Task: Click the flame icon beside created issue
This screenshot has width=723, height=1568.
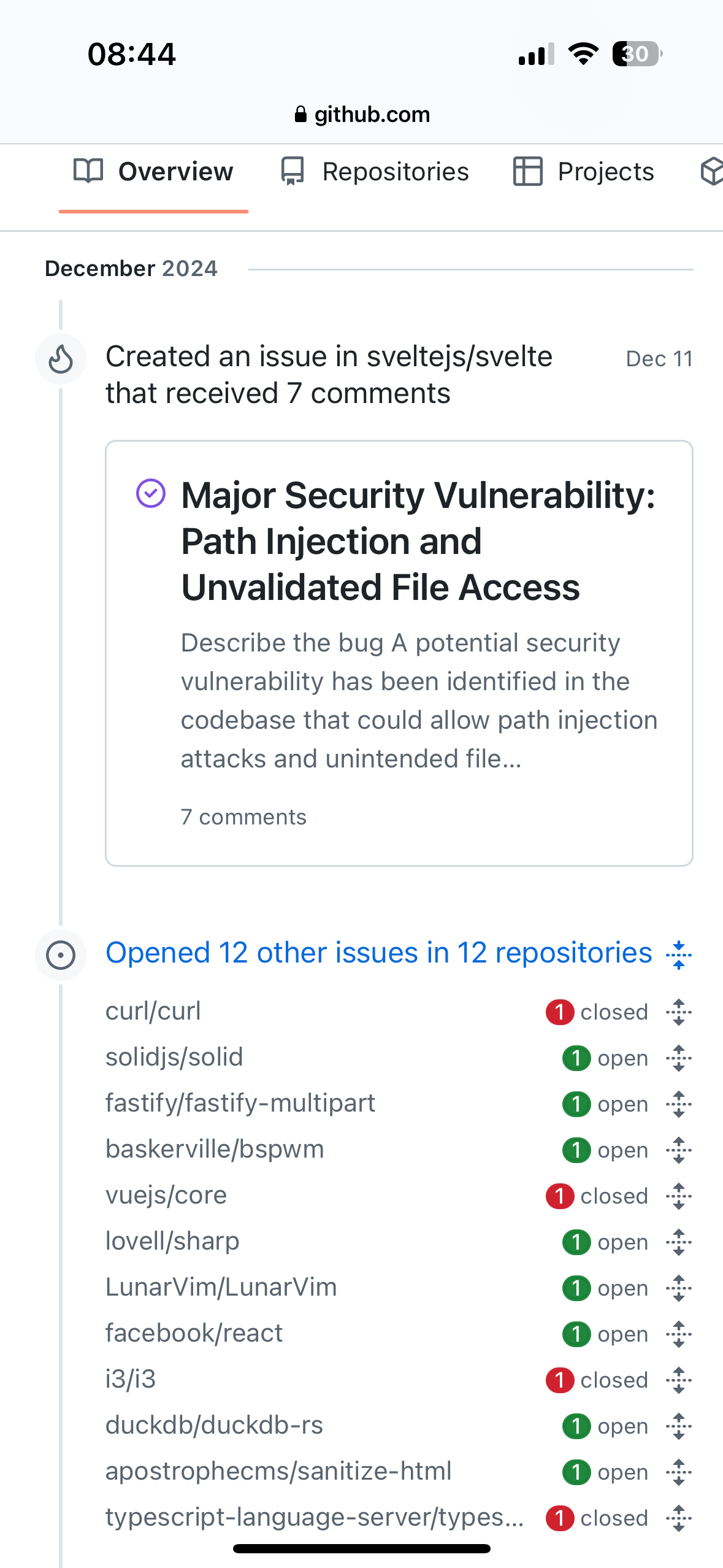Action: 61,359
